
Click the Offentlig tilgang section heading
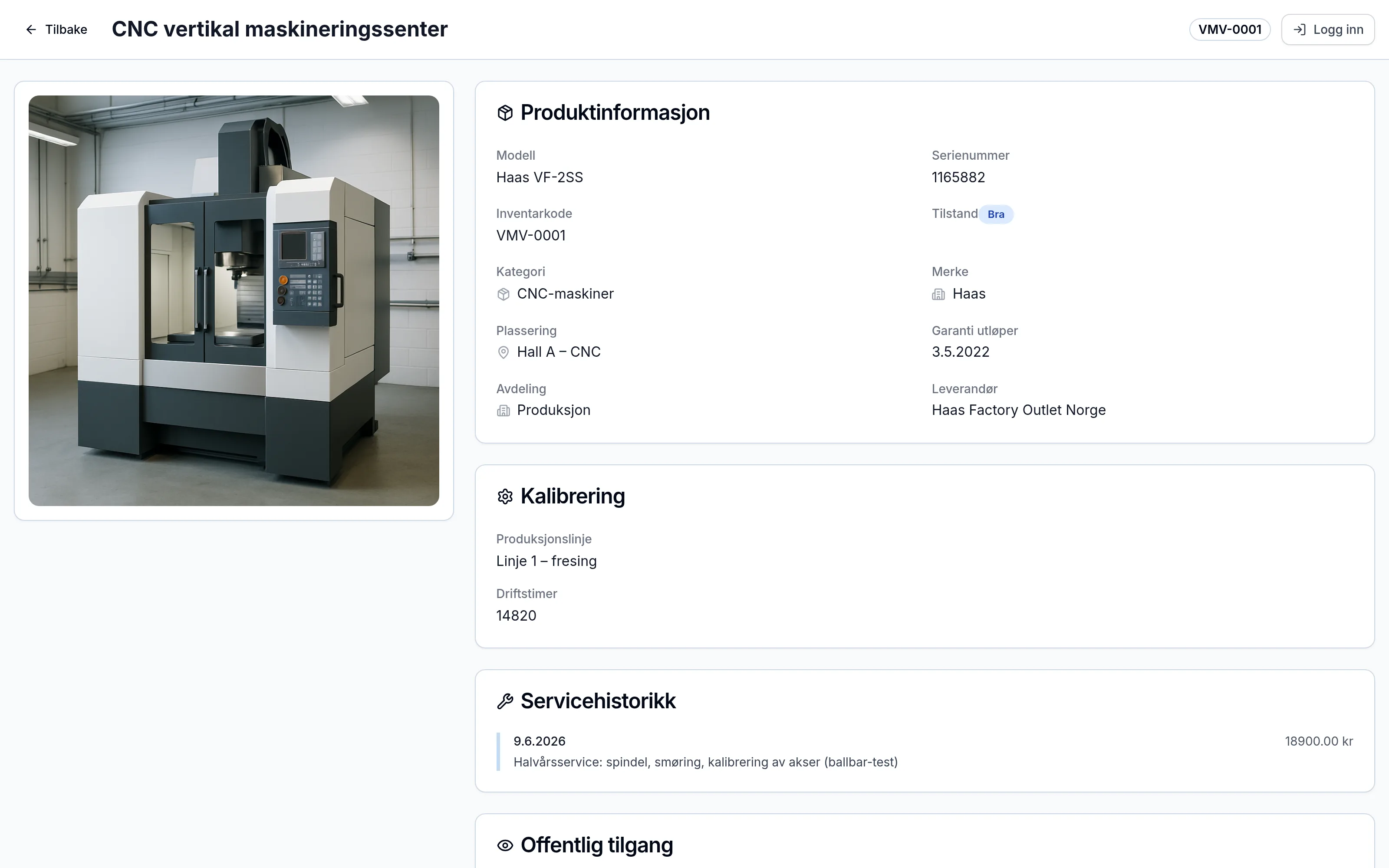[596, 845]
